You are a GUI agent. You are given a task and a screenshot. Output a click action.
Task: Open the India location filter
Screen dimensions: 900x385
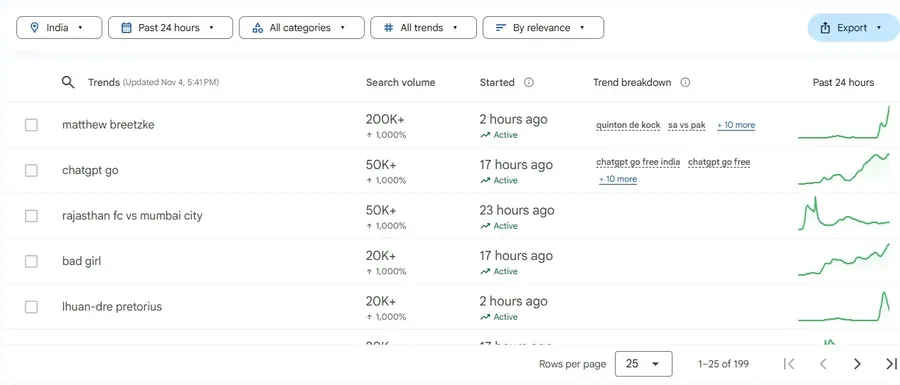[x=59, y=28]
